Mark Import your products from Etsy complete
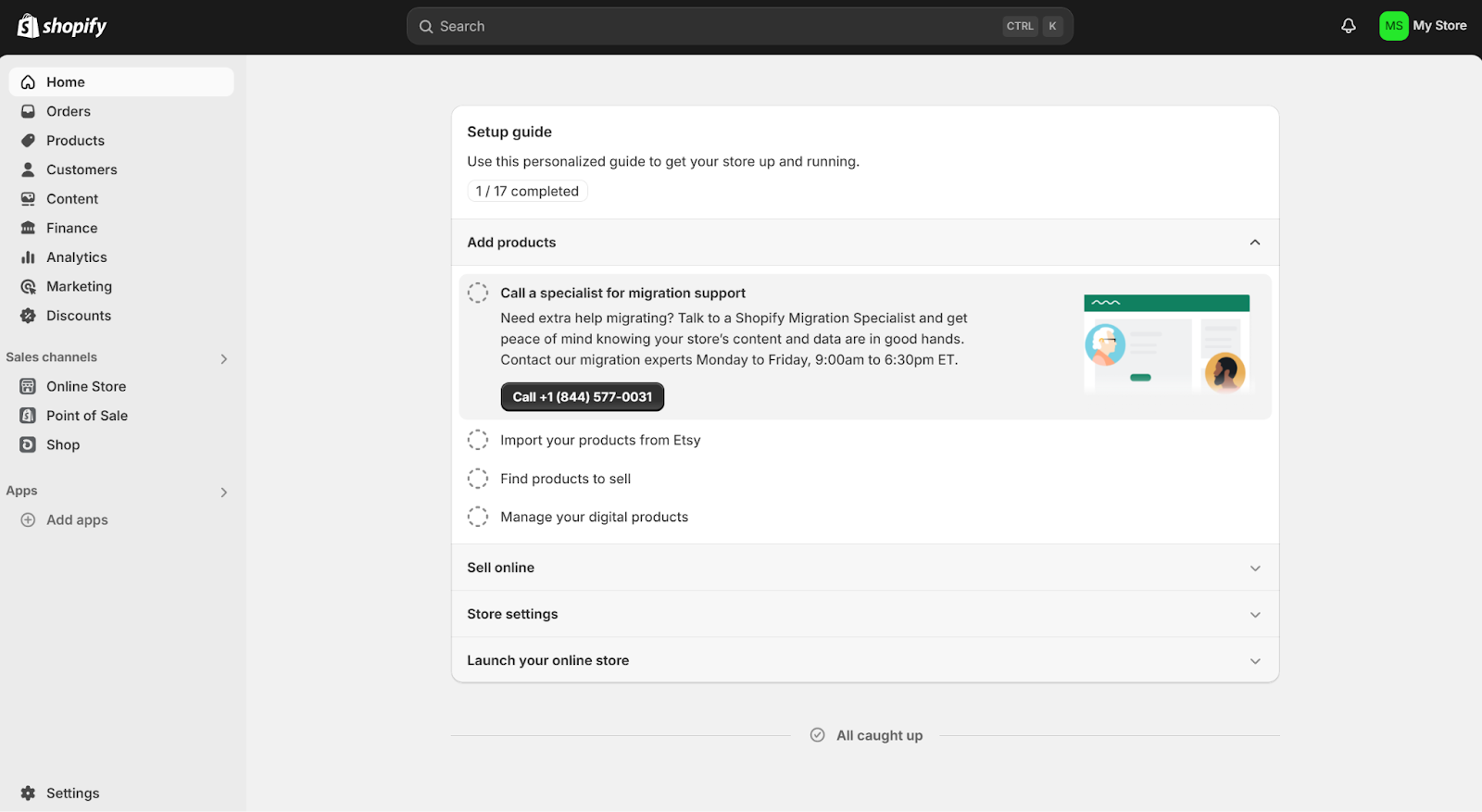The height and width of the screenshot is (812, 1482). [x=478, y=440]
